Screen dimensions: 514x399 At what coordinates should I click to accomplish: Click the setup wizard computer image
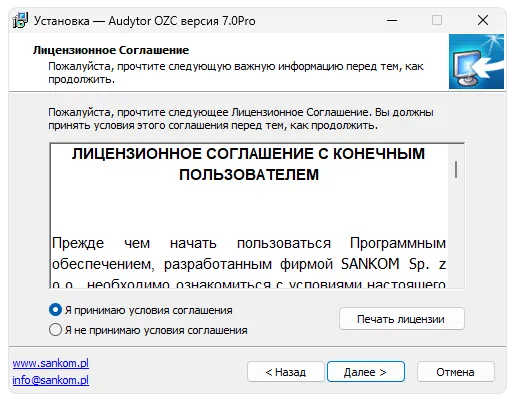tap(476, 61)
